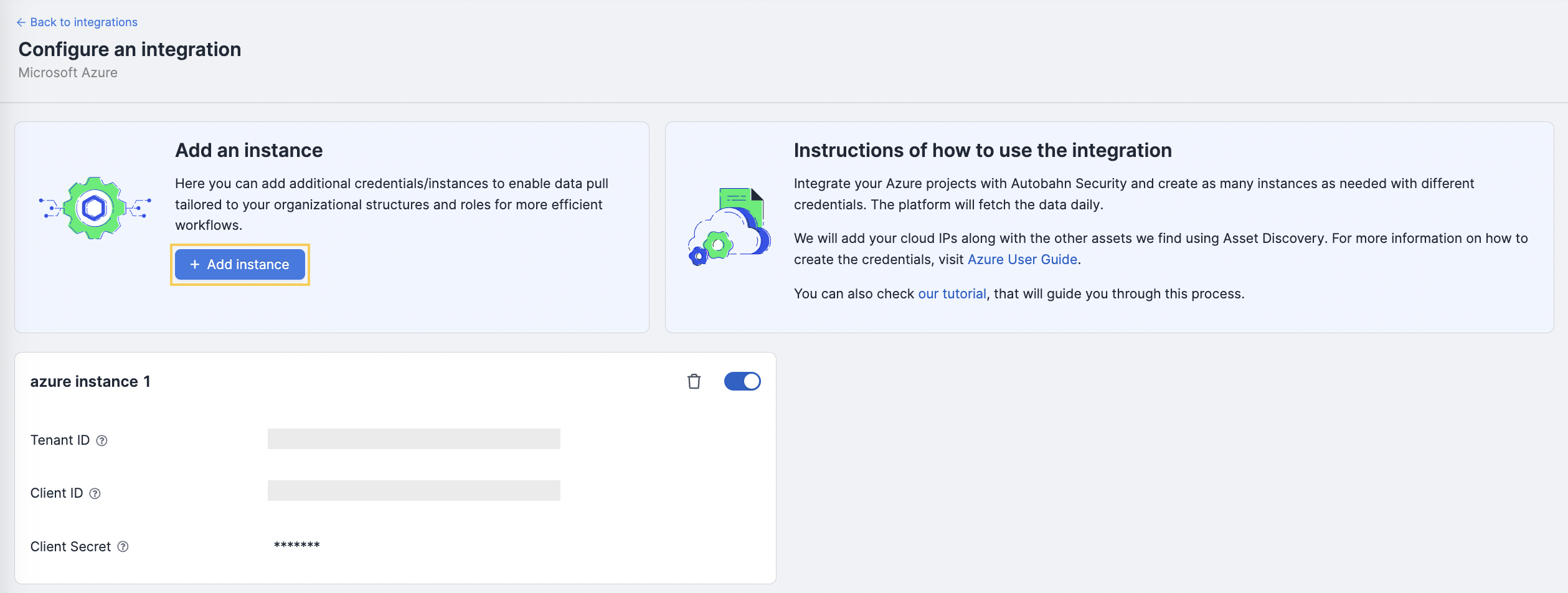The height and width of the screenshot is (593, 1568).
Task: Click the Client ID value field
Action: point(414,490)
